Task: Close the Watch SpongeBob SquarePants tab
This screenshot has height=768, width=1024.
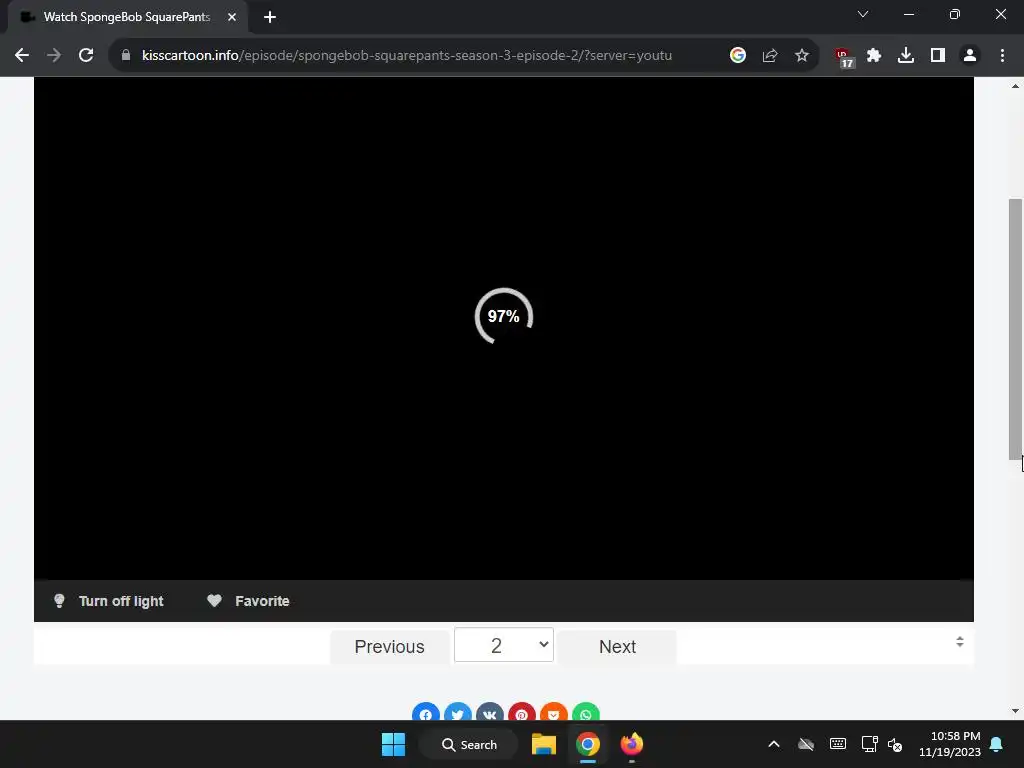Action: [232, 17]
